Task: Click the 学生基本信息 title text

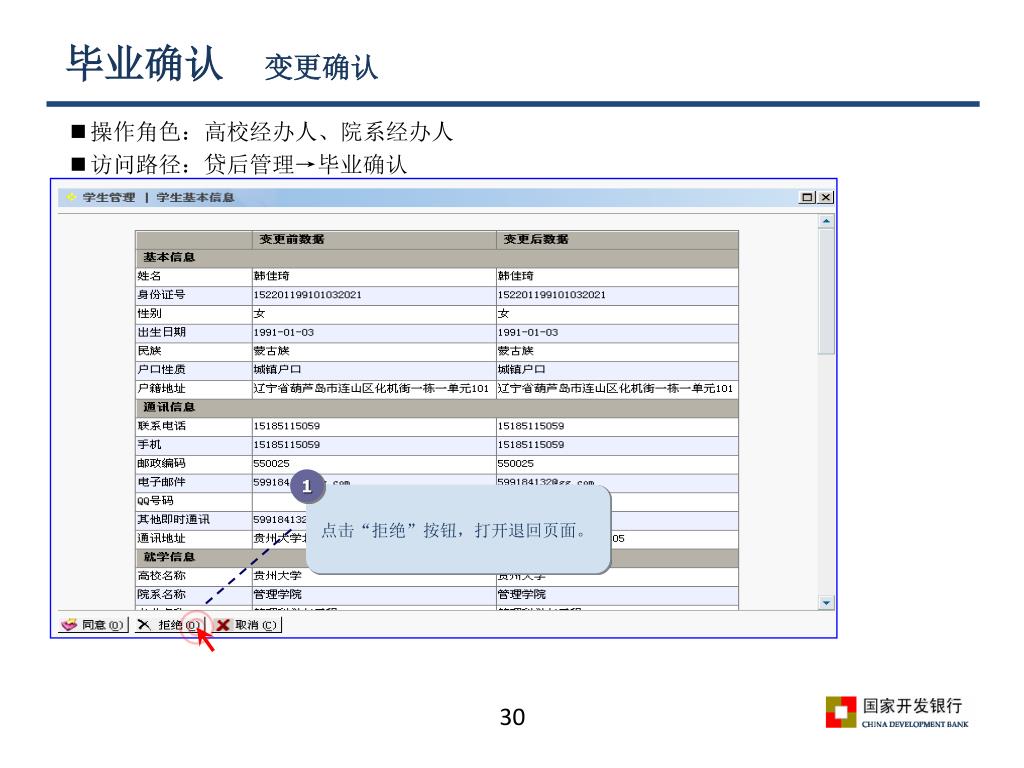Action: [x=195, y=197]
